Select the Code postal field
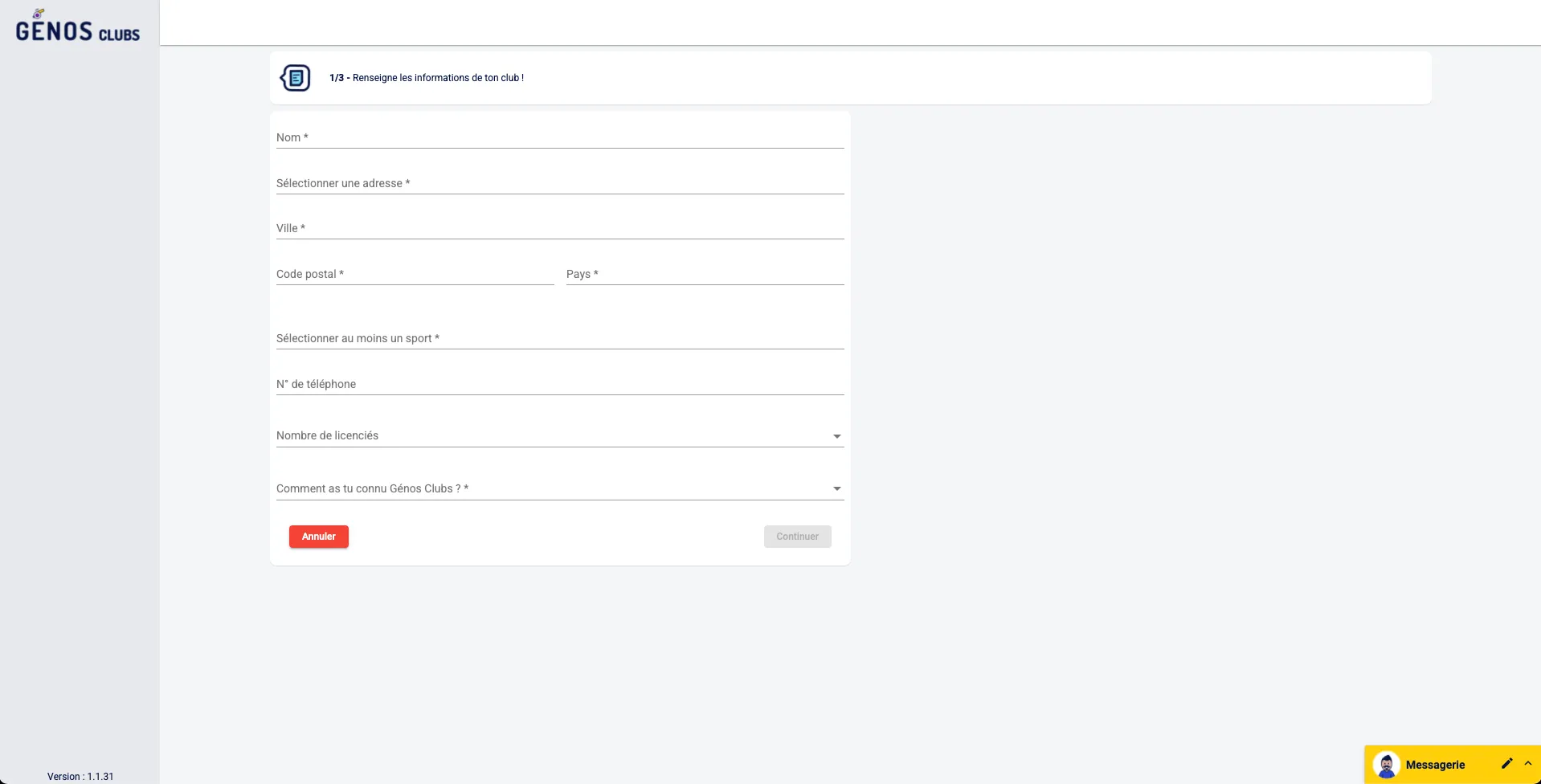 coord(415,274)
